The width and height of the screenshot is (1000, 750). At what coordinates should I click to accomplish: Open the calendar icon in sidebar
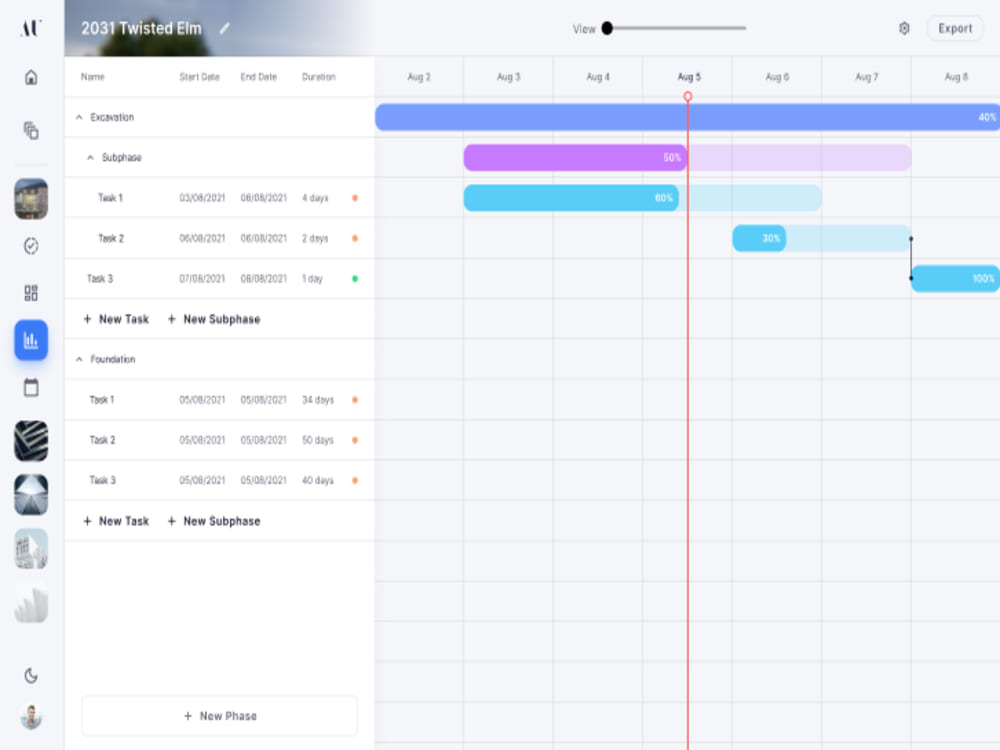pyautogui.click(x=31, y=387)
